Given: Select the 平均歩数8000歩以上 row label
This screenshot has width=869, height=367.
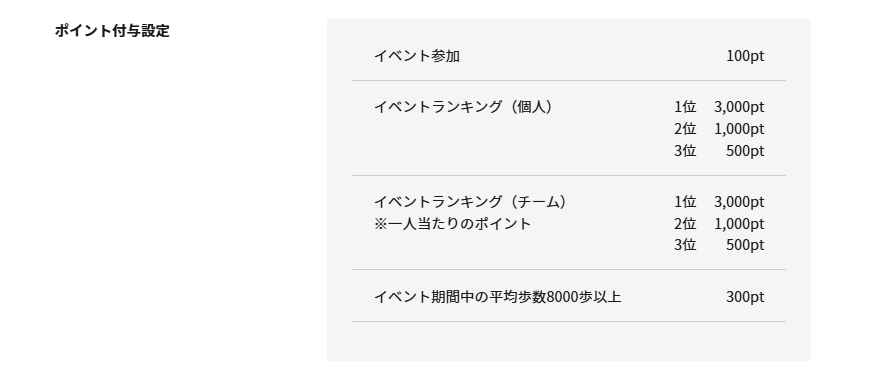Looking at the screenshot, I should coord(498,297).
